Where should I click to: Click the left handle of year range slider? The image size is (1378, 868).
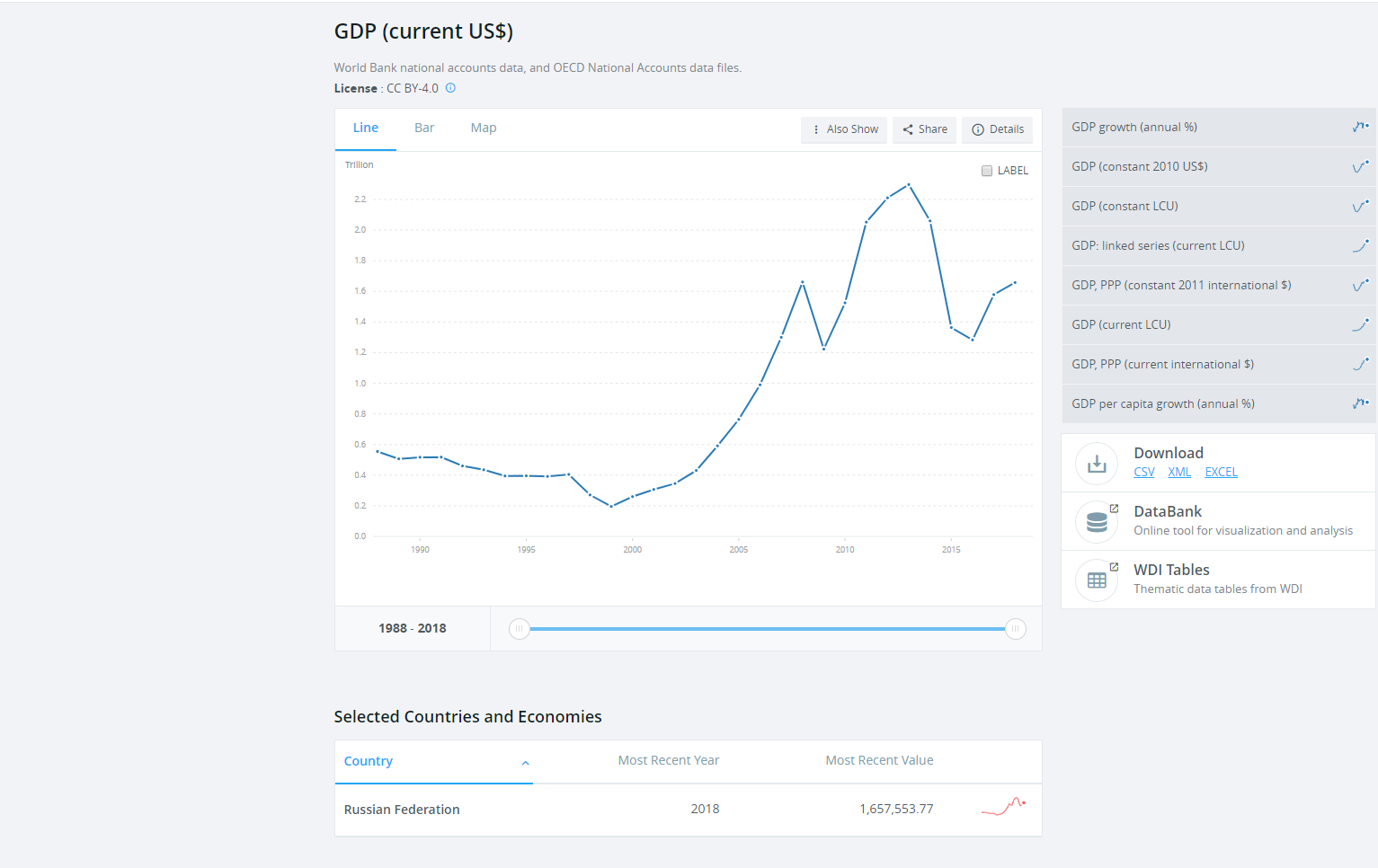[x=519, y=629]
